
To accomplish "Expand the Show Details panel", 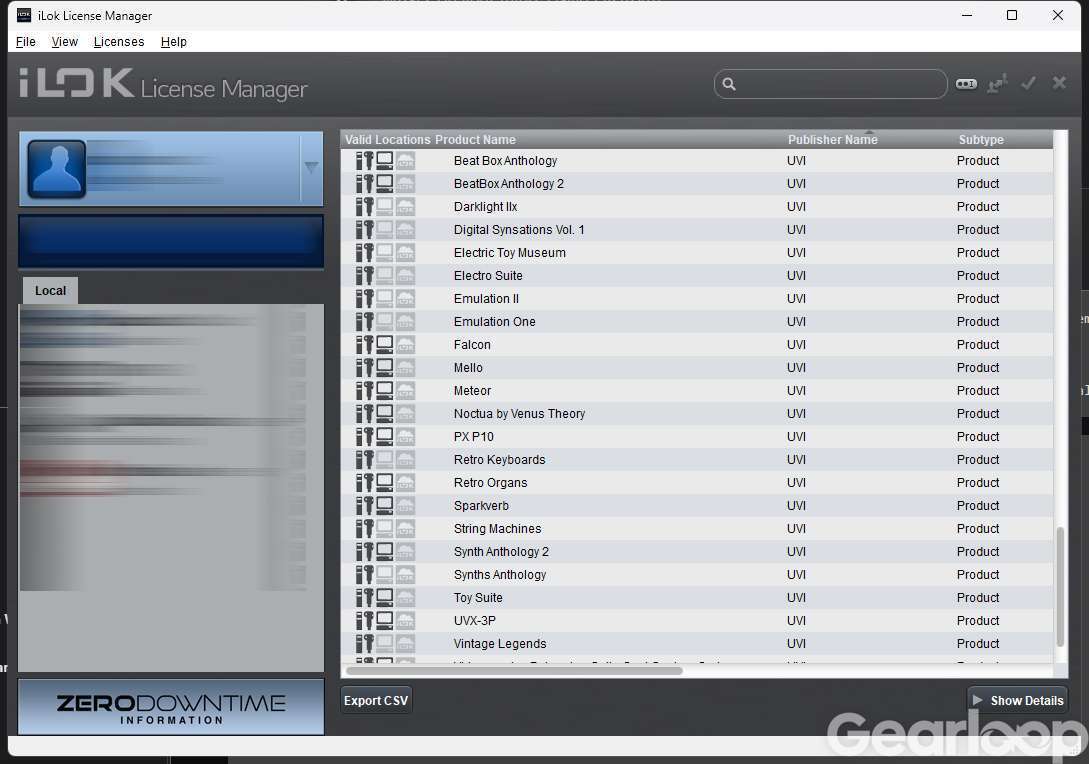I will pos(1018,700).
